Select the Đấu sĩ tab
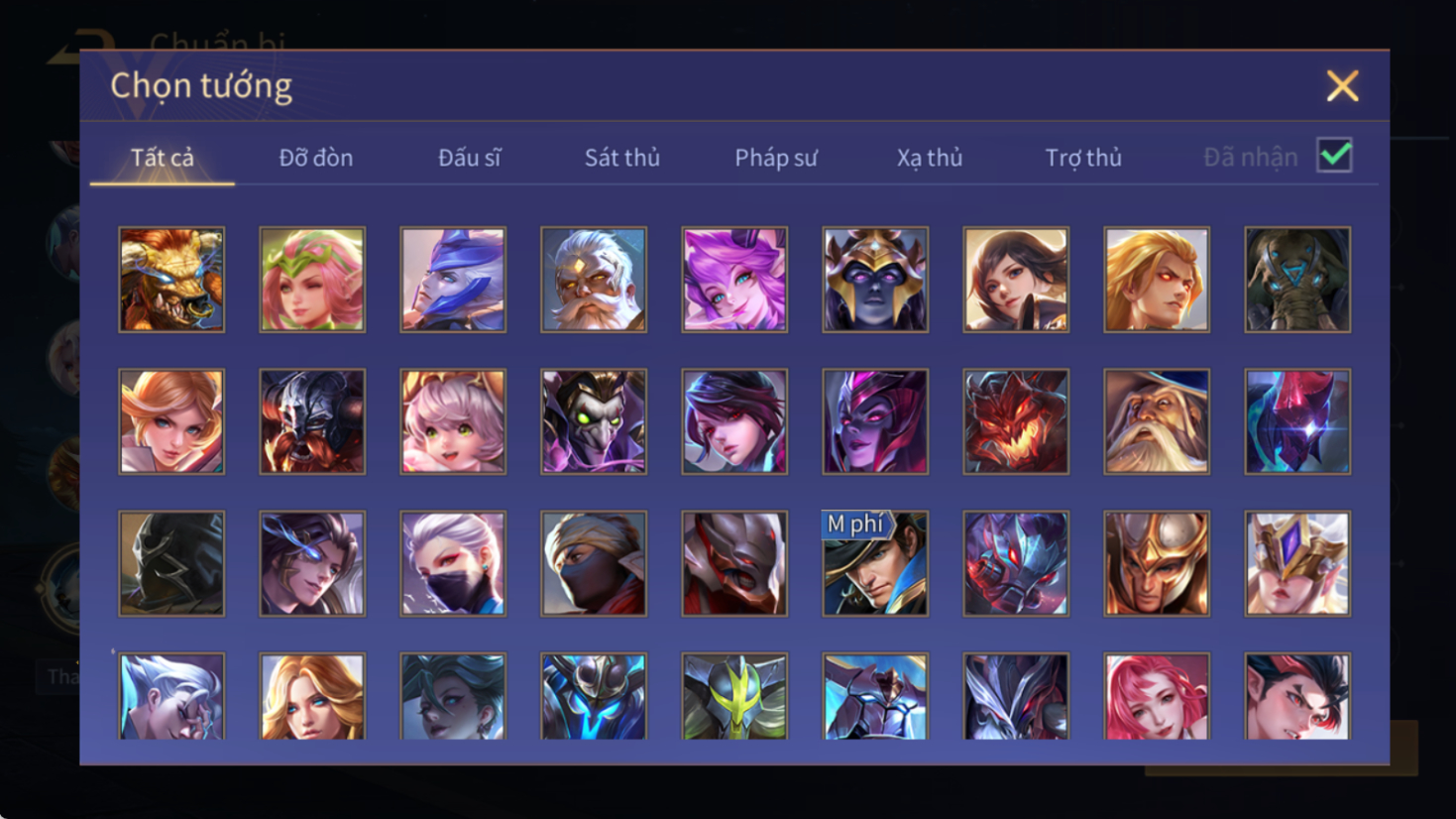Screen dimensions: 1456x819 coord(470,158)
